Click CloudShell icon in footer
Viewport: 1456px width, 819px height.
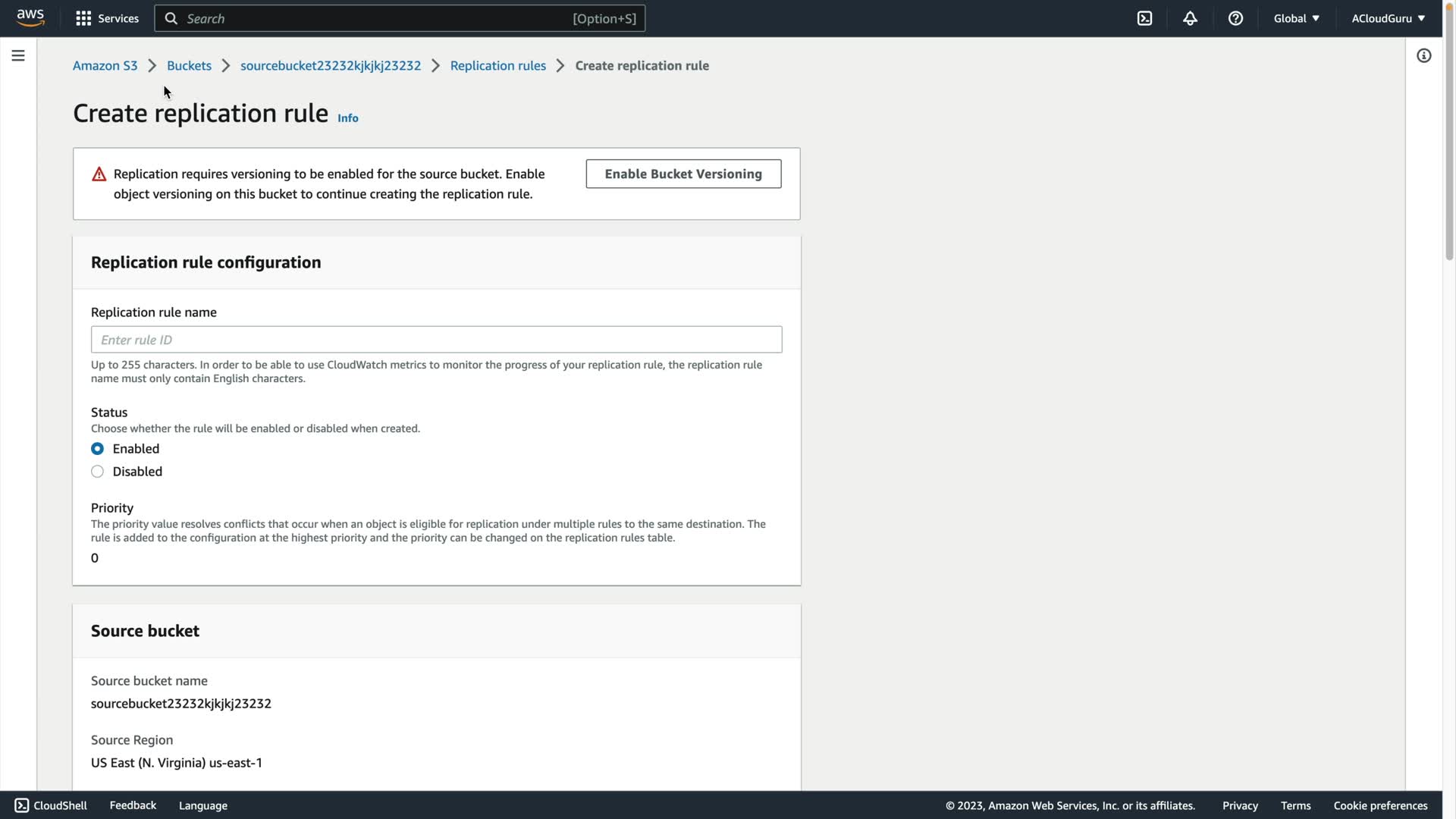(x=22, y=805)
